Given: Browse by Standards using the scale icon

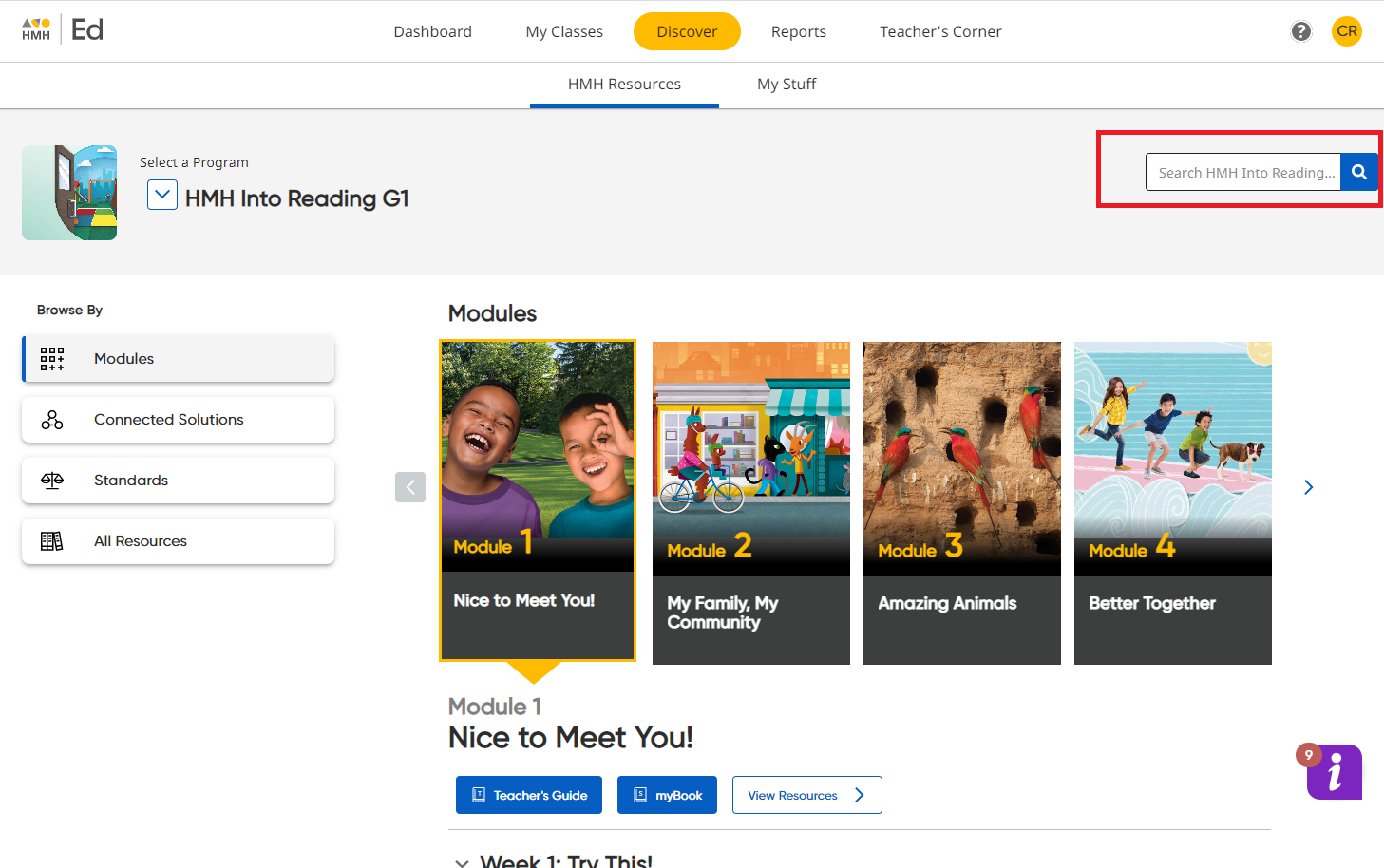Looking at the screenshot, I should click(178, 481).
